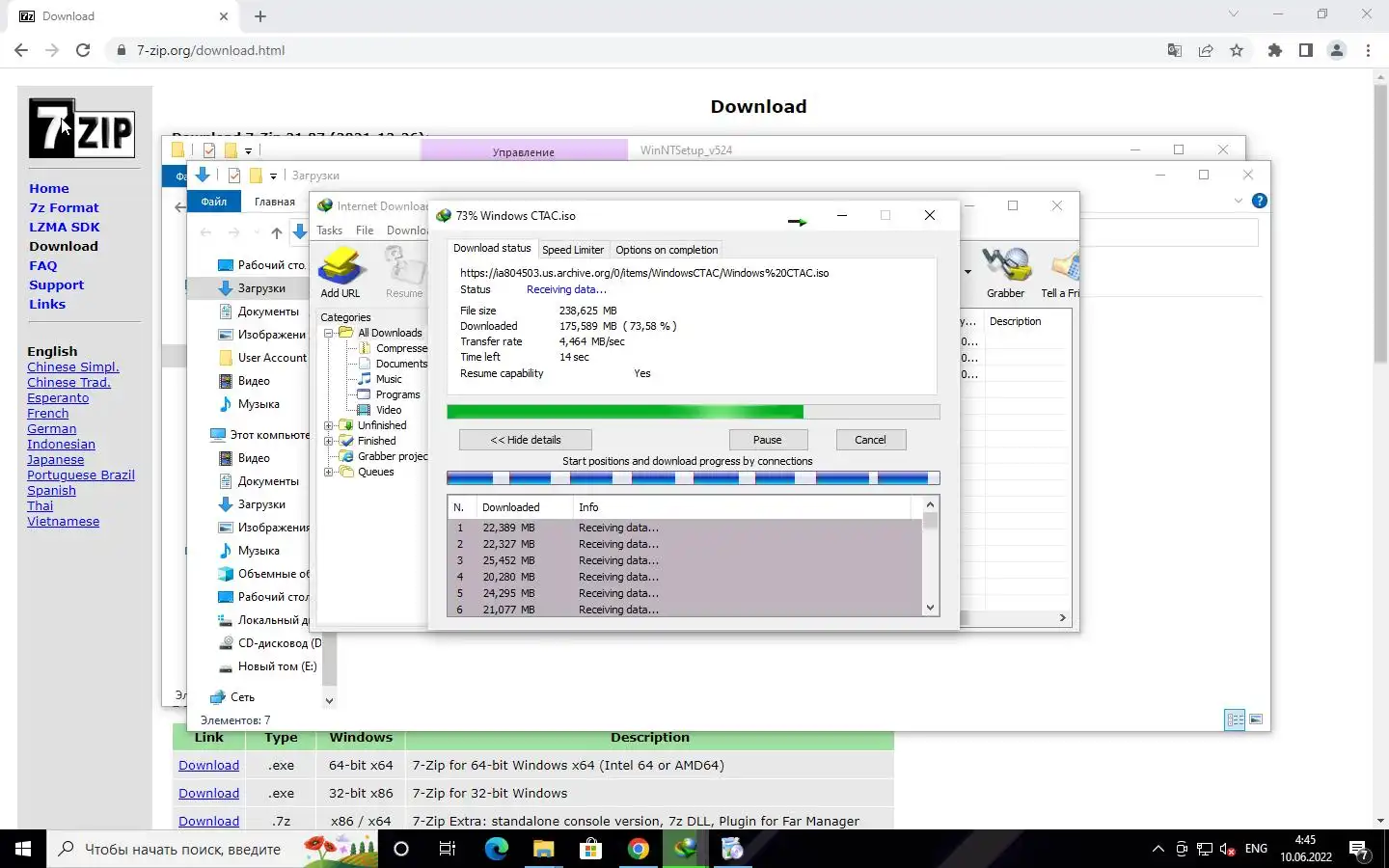Image resolution: width=1389 pixels, height=868 pixels.
Task: Click the Управление tab in WinNTSetup window
Action: click(524, 151)
